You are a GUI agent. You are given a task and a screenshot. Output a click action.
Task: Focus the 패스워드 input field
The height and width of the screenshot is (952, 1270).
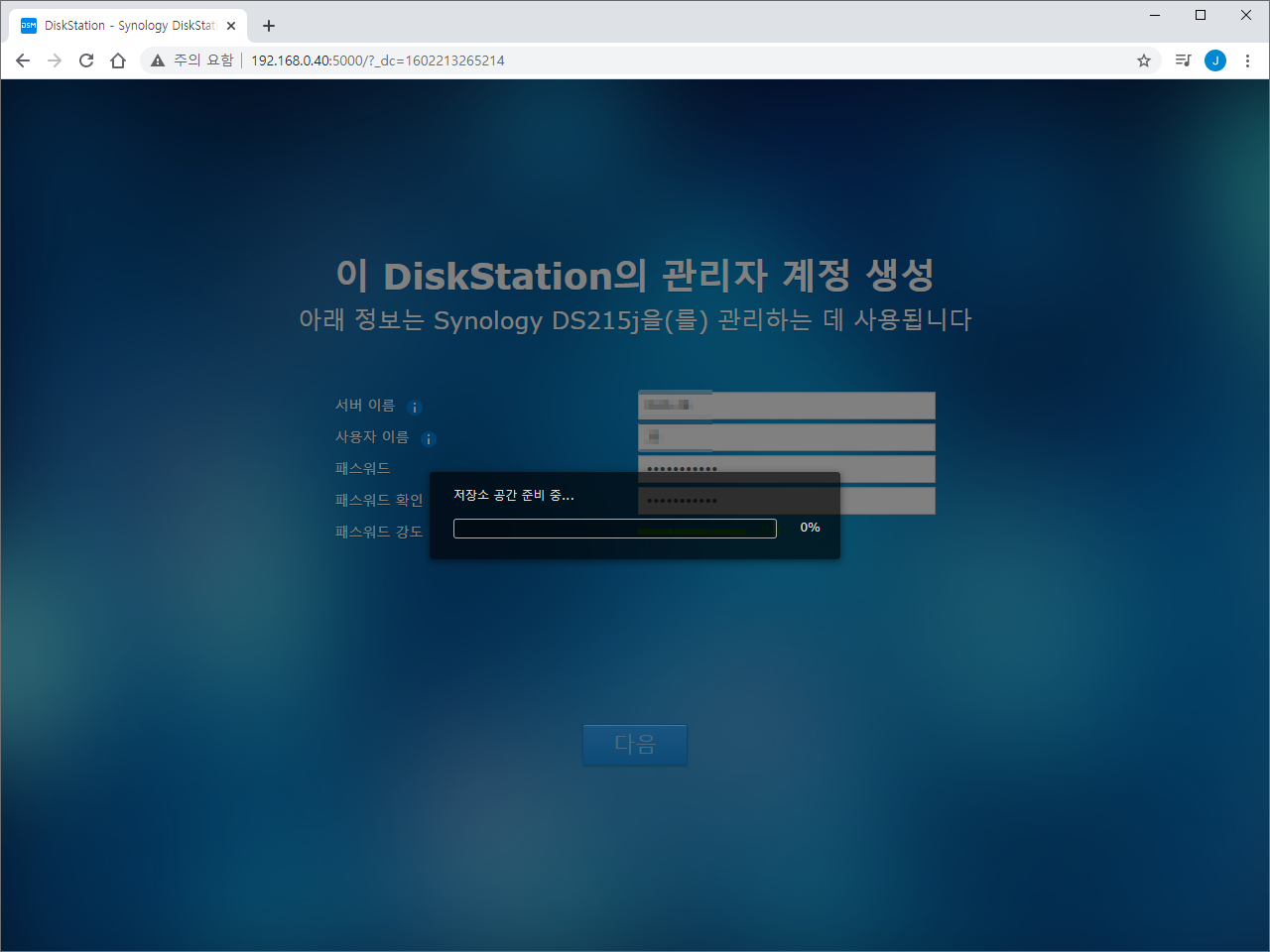pyautogui.click(x=786, y=468)
